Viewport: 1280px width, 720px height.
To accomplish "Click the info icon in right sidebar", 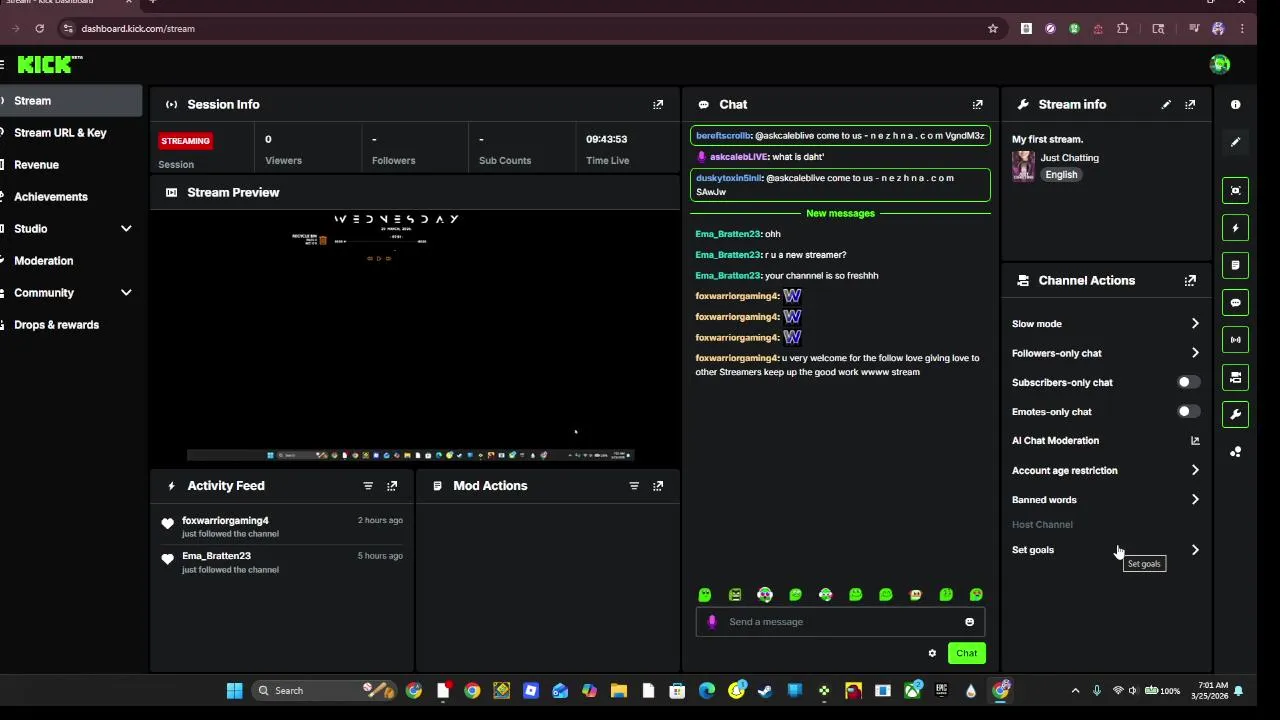I will tap(1236, 104).
